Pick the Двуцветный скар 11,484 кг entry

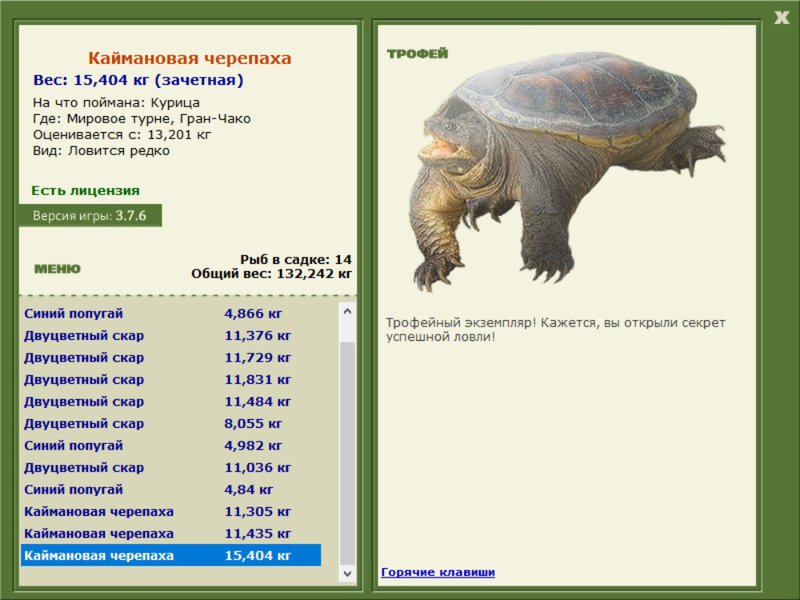pyautogui.click(x=171, y=401)
